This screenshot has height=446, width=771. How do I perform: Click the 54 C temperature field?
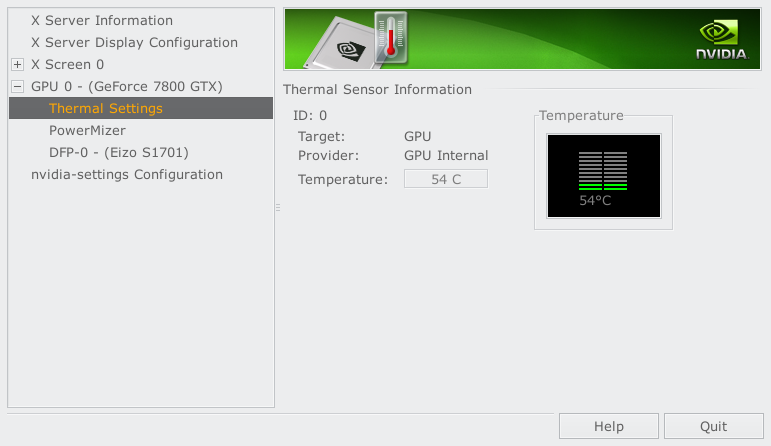pyautogui.click(x=446, y=179)
